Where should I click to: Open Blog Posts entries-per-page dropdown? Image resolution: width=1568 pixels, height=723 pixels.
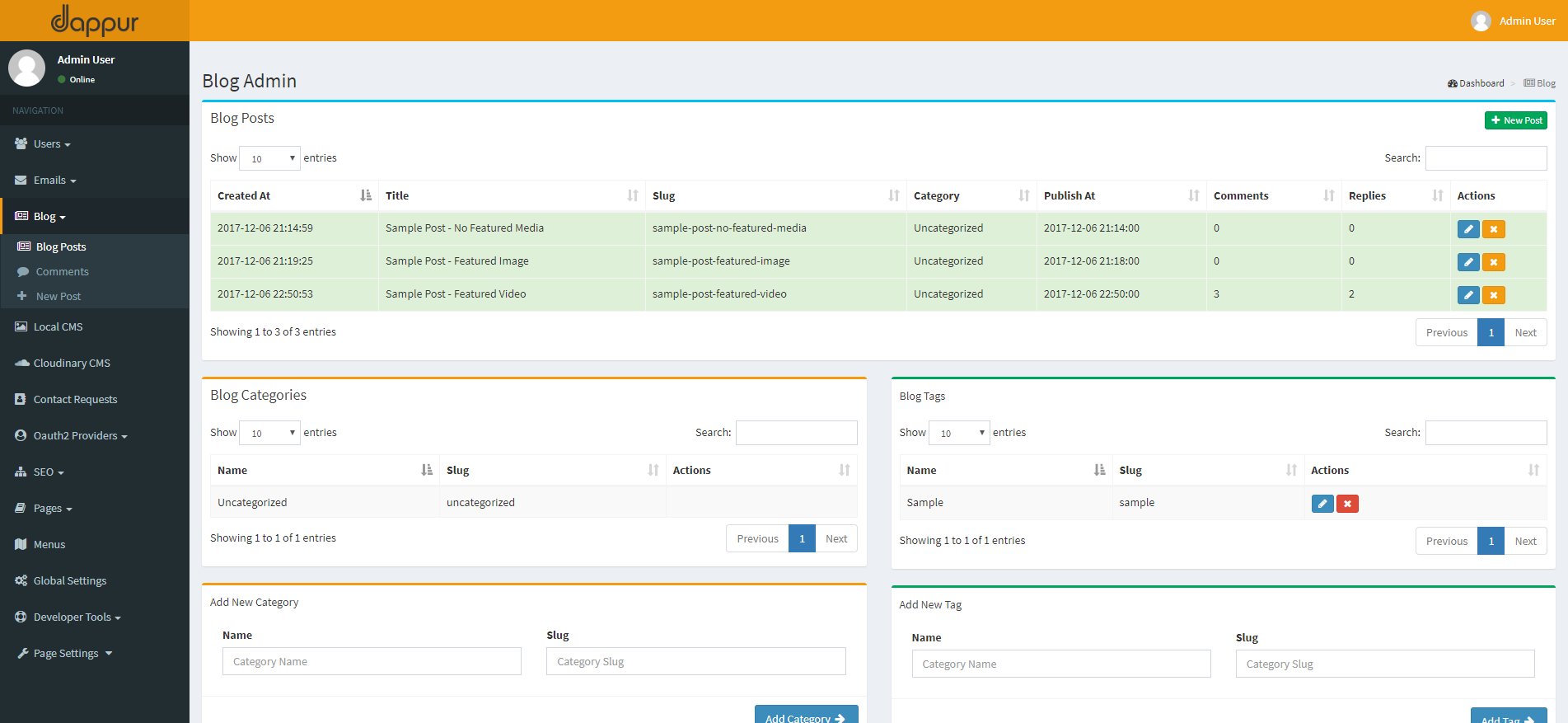click(269, 158)
